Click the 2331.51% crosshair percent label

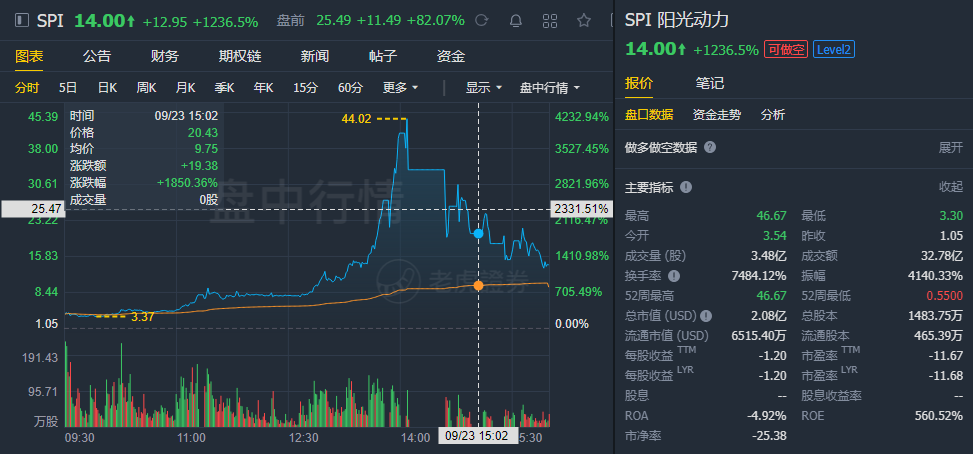(581, 209)
